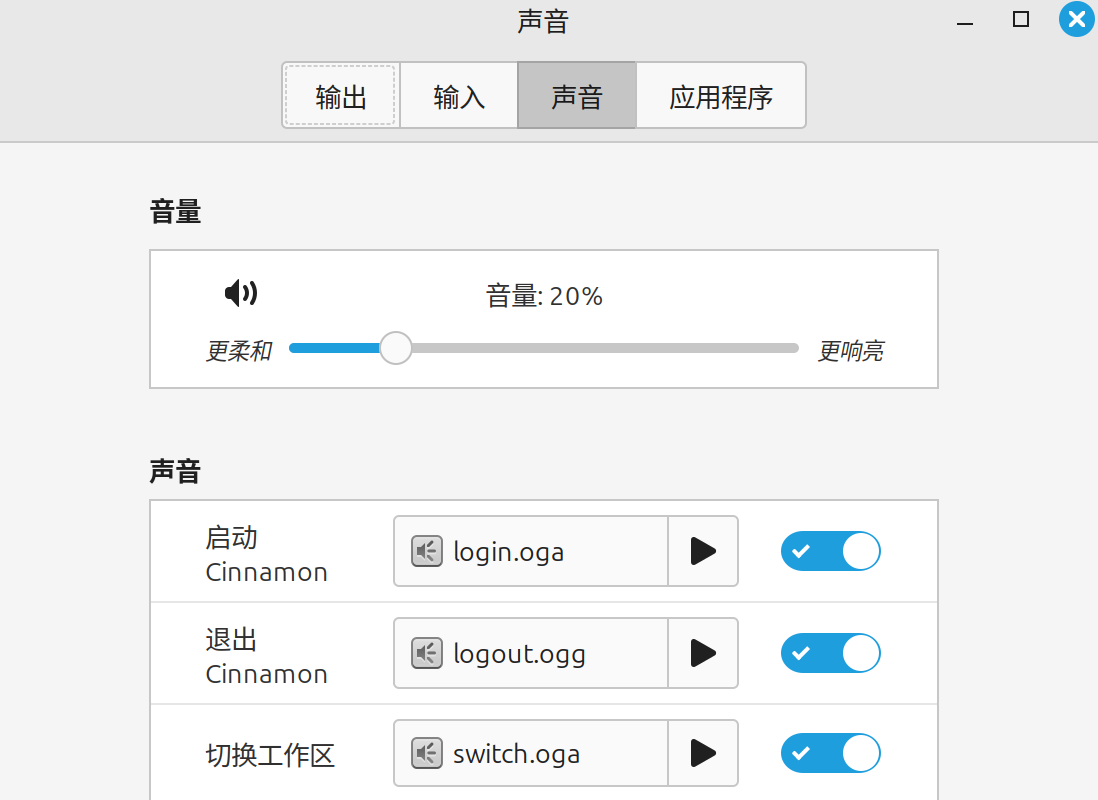Toggle off the 切换工作区 sound

pyautogui.click(x=831, y=753)
